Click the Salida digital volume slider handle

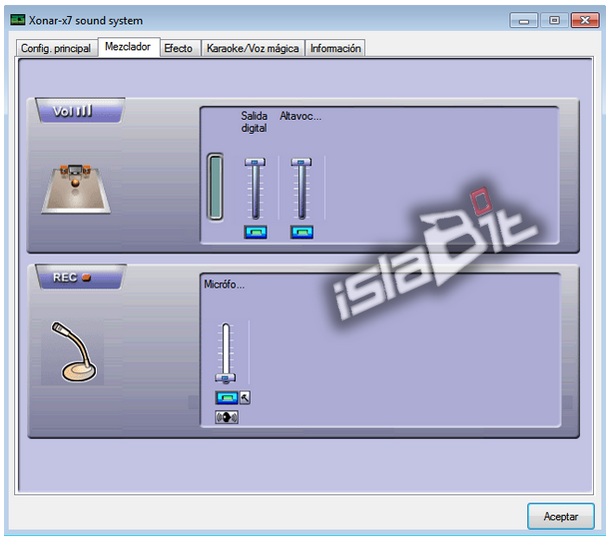pos(255,162)
